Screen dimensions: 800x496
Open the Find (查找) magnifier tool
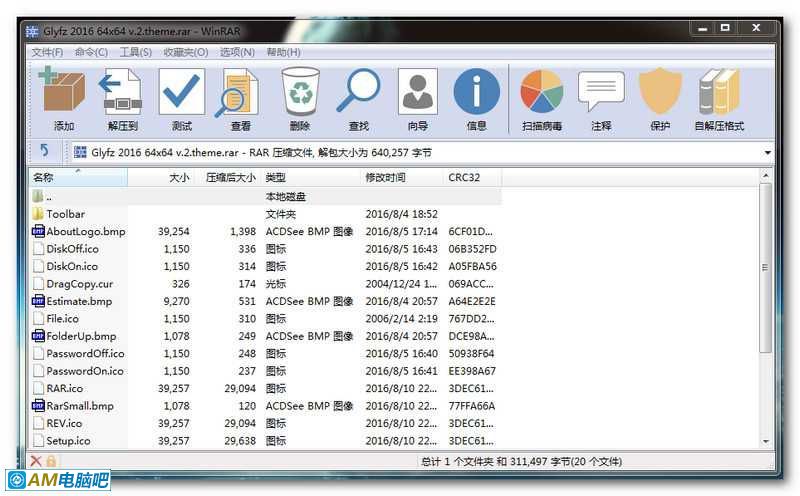click(x=359, y=91)
